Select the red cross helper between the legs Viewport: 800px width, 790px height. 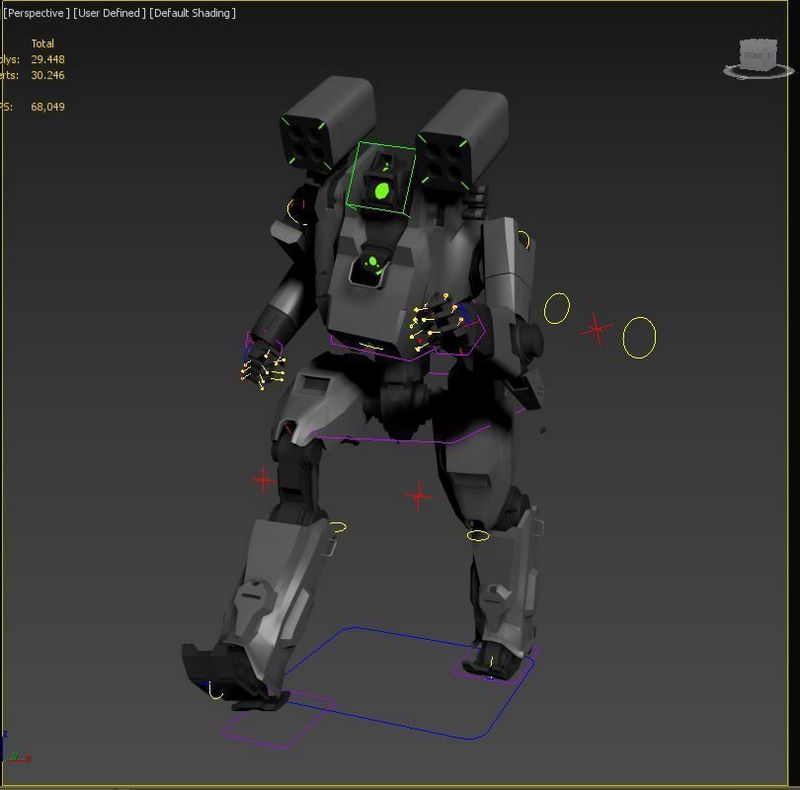(x=418, y=495)
